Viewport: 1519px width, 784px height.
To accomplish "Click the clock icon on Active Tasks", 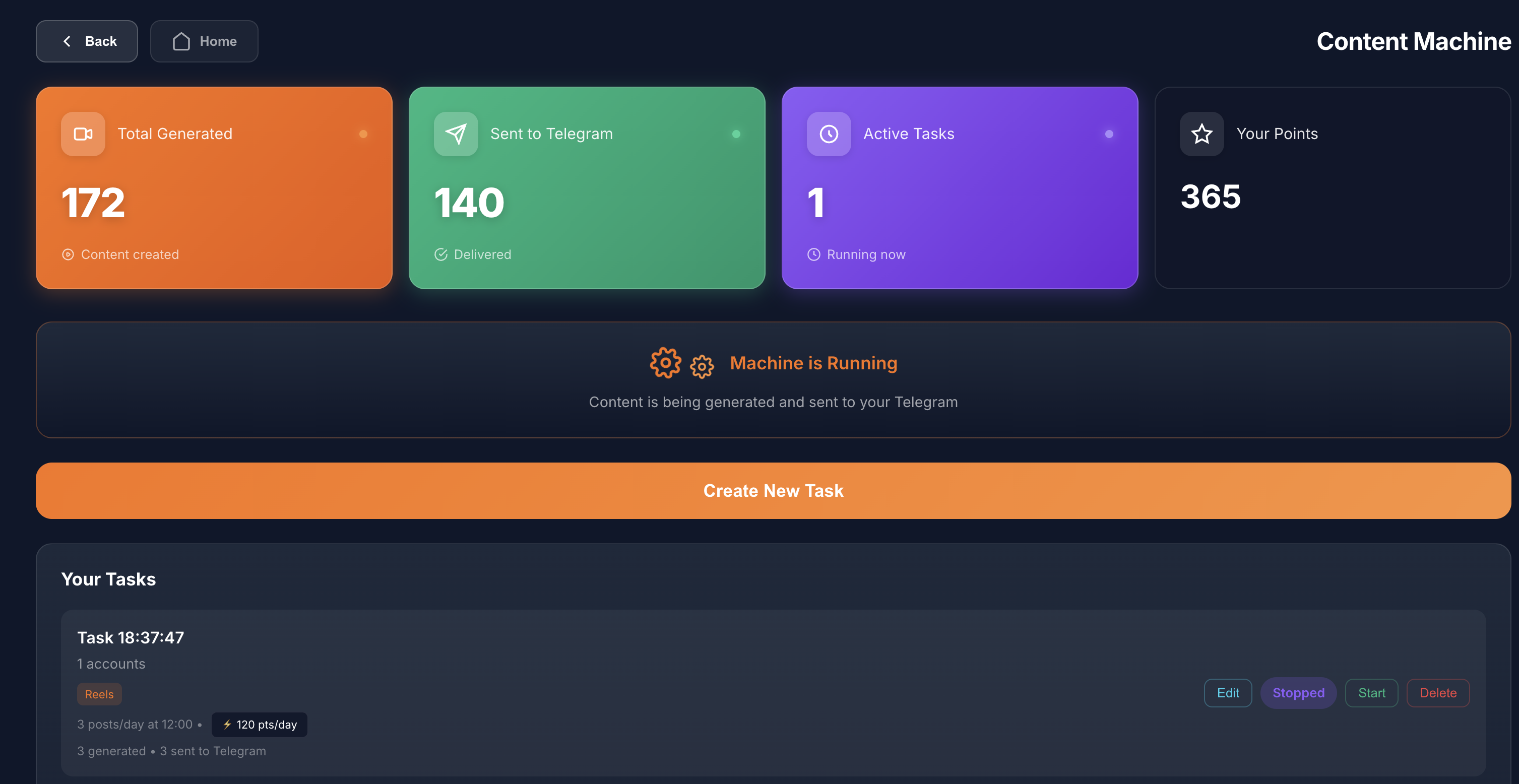I will 829,134.
